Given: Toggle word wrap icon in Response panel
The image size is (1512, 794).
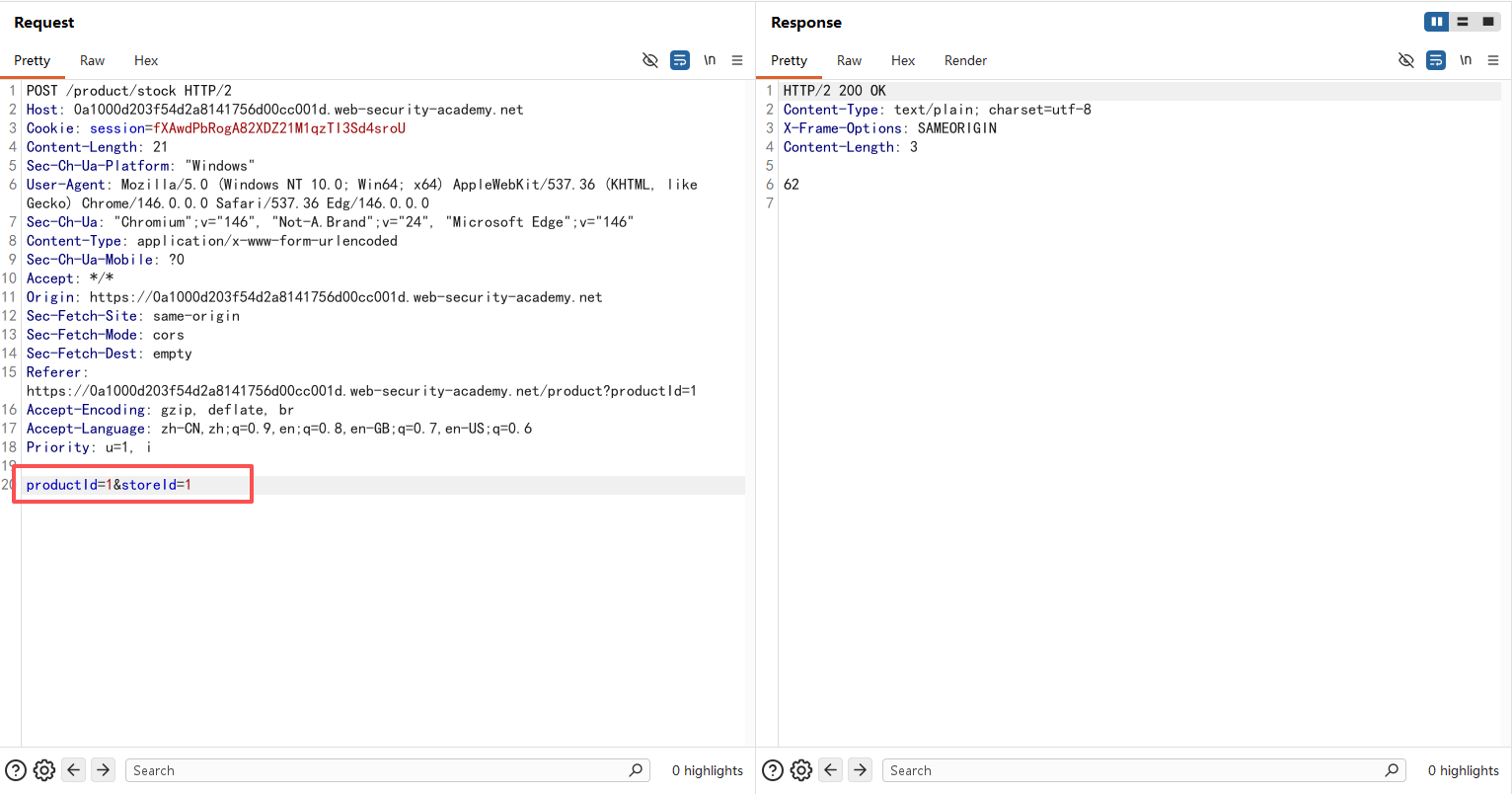Looking at the screenshot, I should pyautogui.click(x=1436, y=60).
